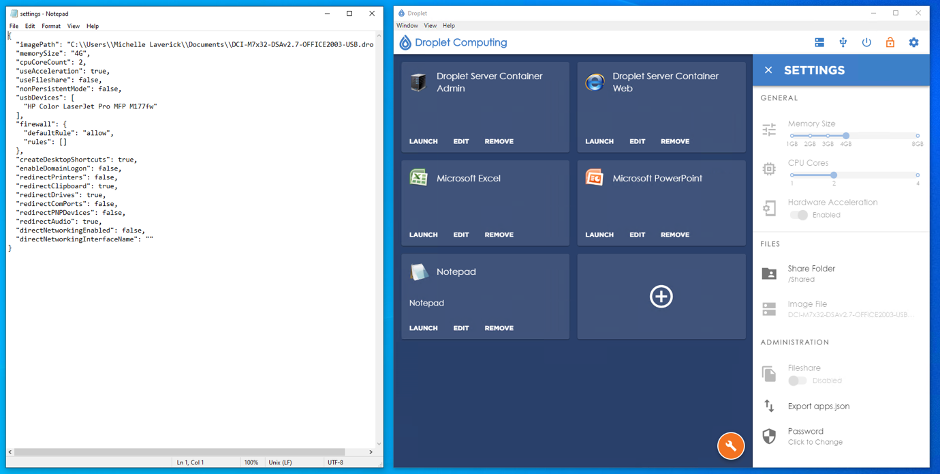This screenshot has width=941, height=474.
Task: Launch Microsoft PowerPoint
Action: 599,235
